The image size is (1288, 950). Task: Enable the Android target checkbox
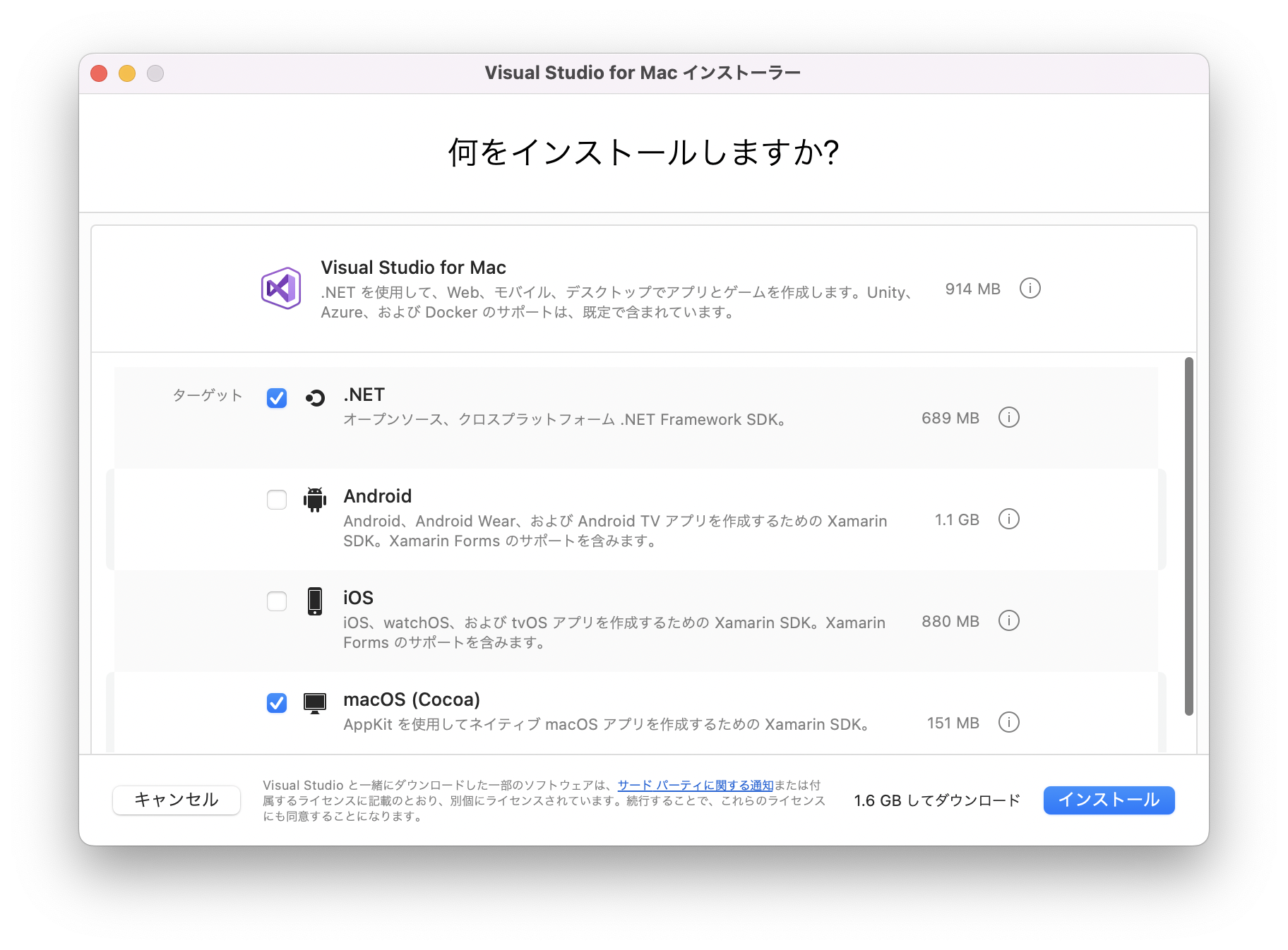click(277, 500)
